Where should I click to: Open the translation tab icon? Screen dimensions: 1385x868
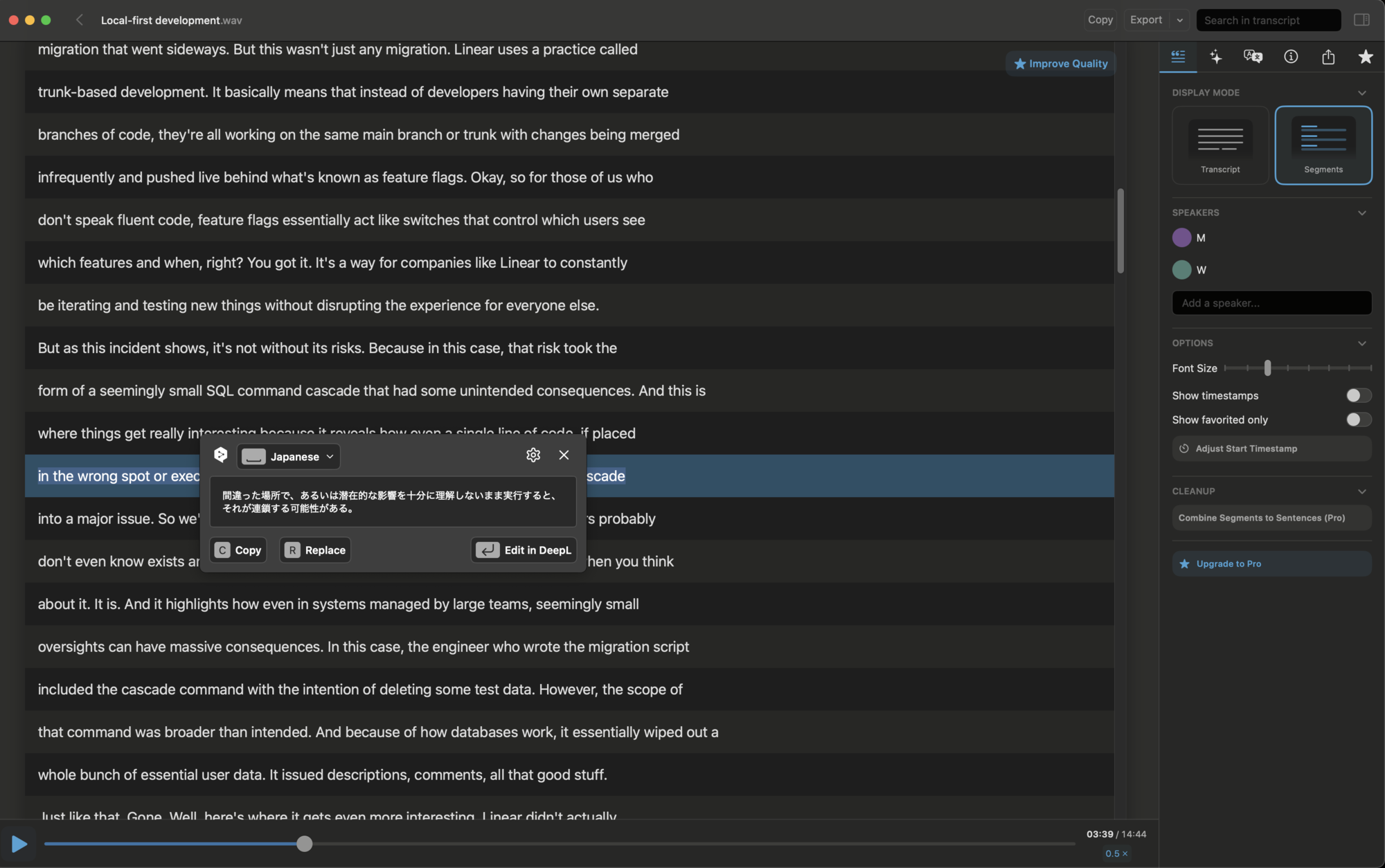pyautogui.click(x=1253, y=57)
